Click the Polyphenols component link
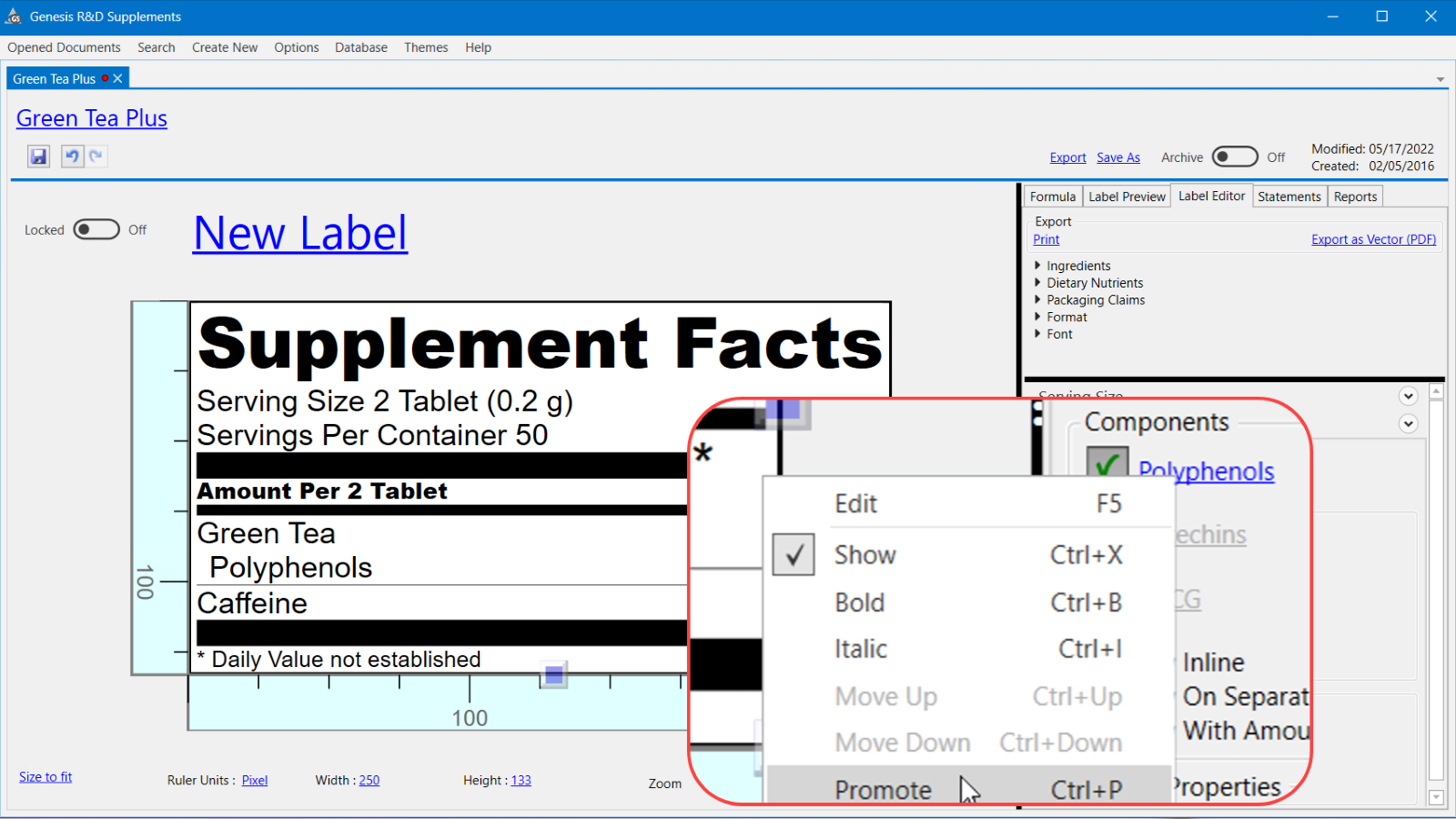 1207,470
